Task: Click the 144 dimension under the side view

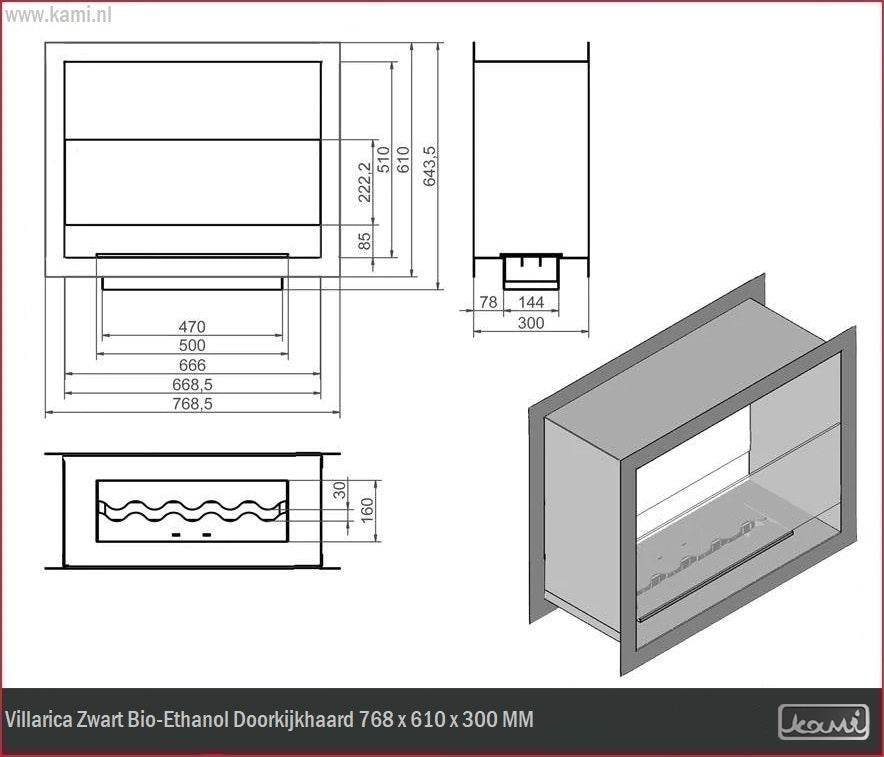Action: (531, 301)
